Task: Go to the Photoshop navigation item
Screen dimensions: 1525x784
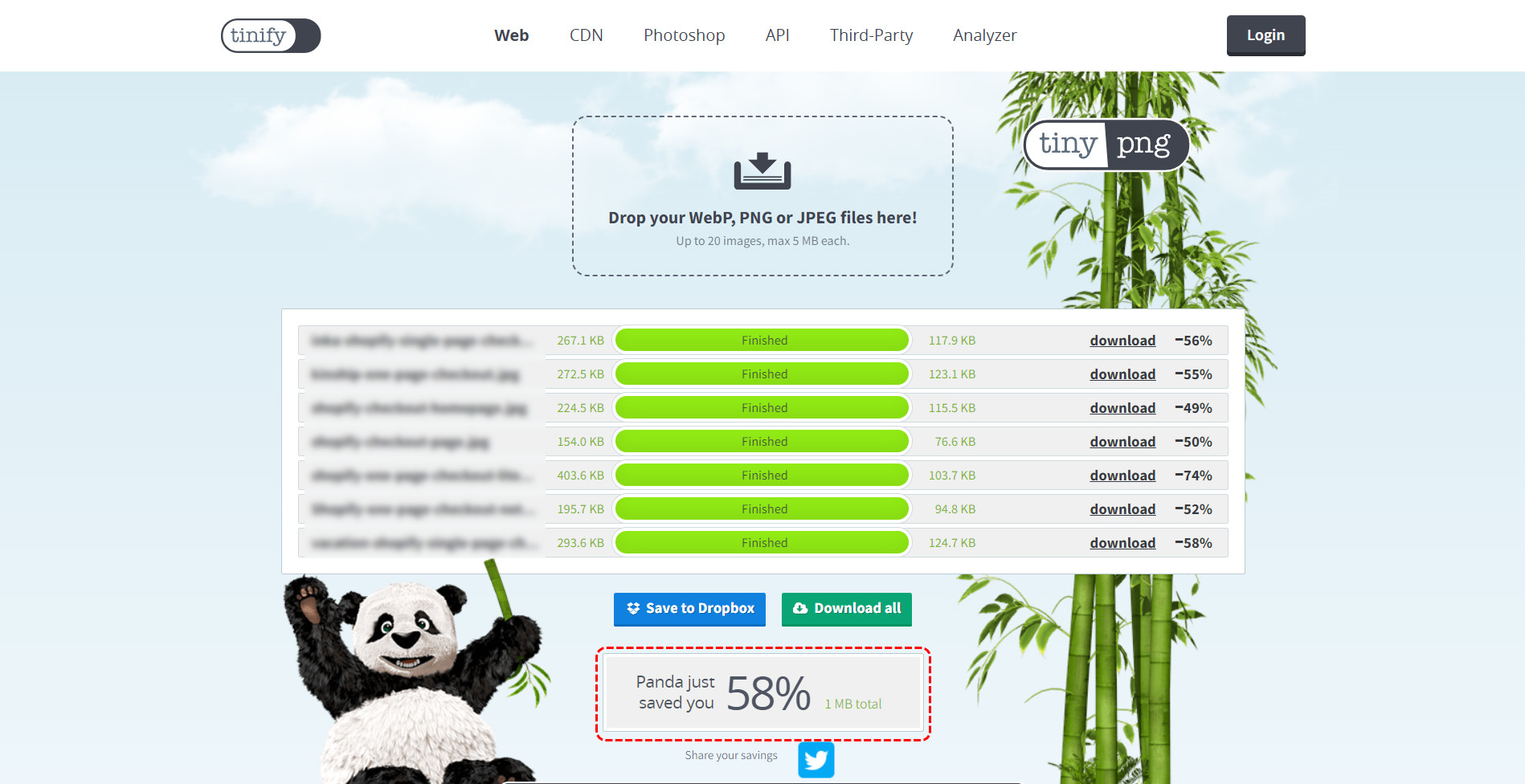Action: (684, 35)
